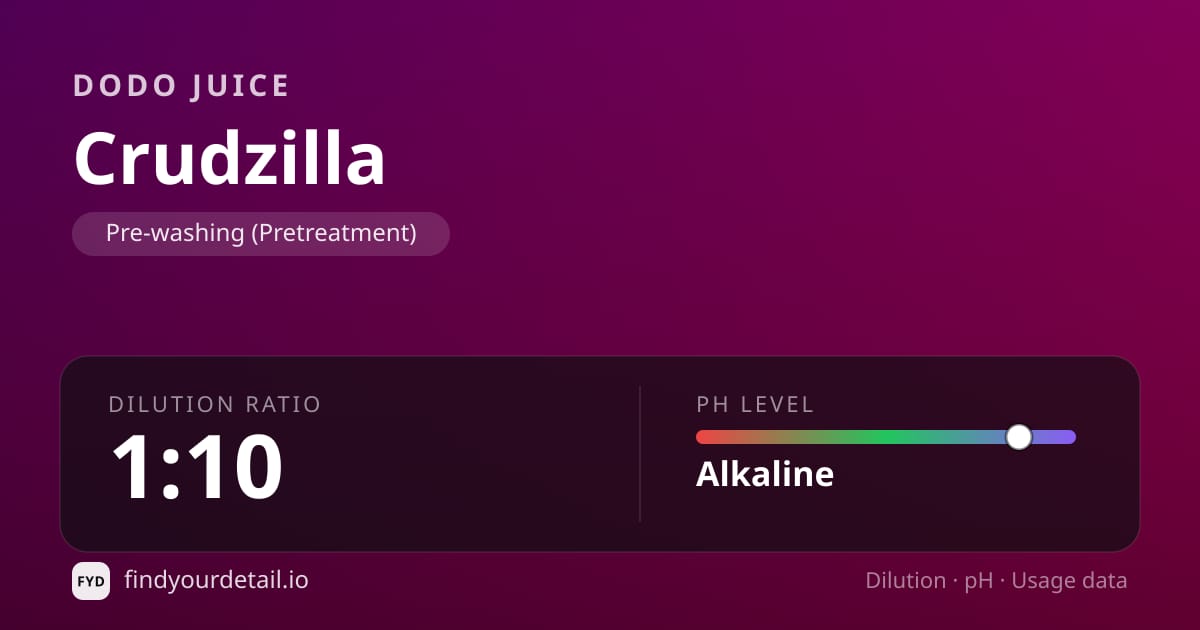Click the Alkaline pH label

[x=765, y=473]
